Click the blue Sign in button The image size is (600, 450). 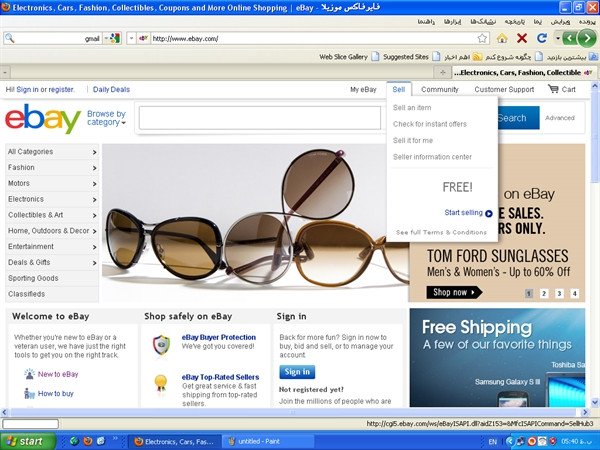tap(297, 372)
